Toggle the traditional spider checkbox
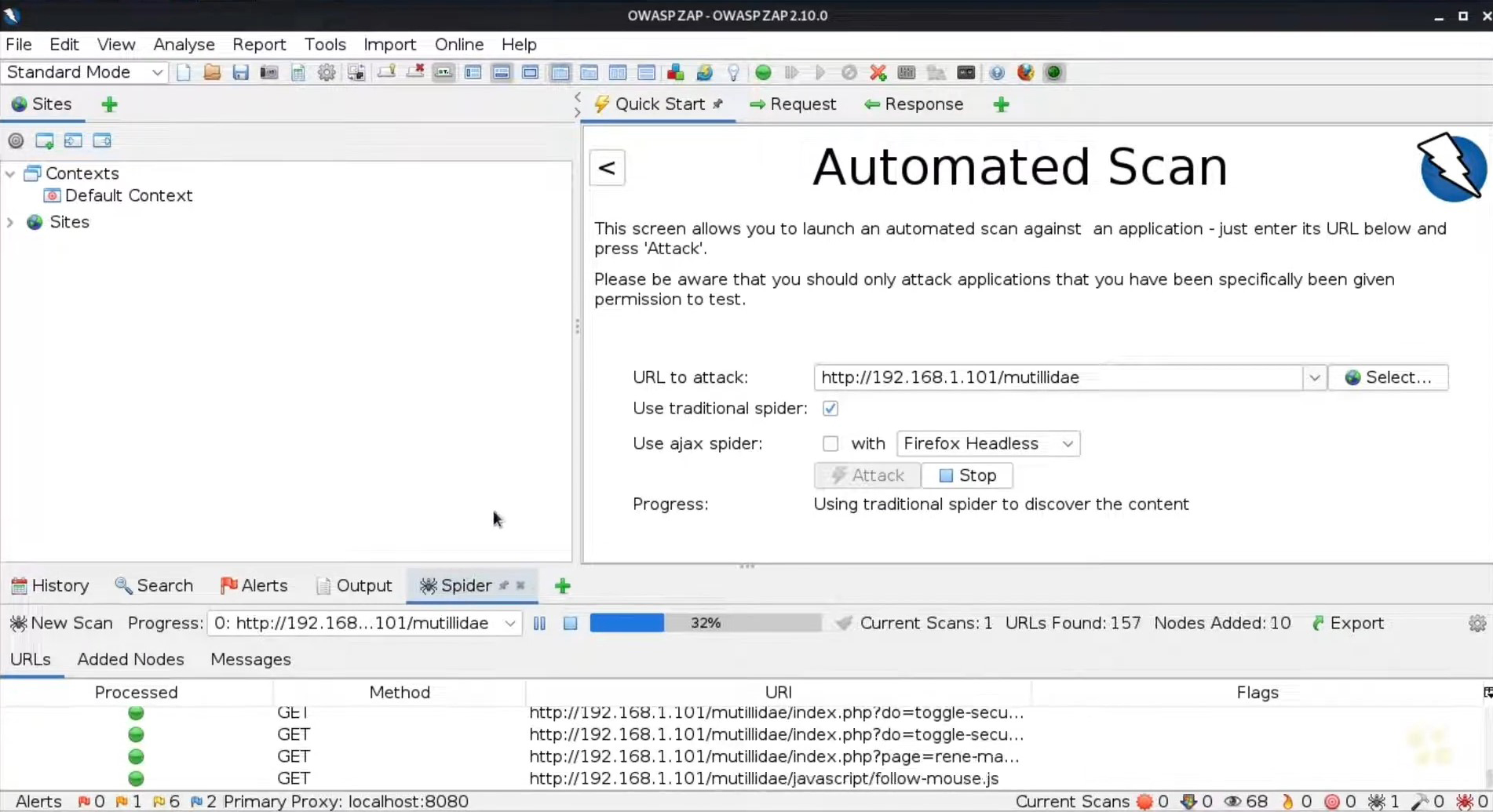Viewport: 1493px width, 812px height. (x=830, y=409)
